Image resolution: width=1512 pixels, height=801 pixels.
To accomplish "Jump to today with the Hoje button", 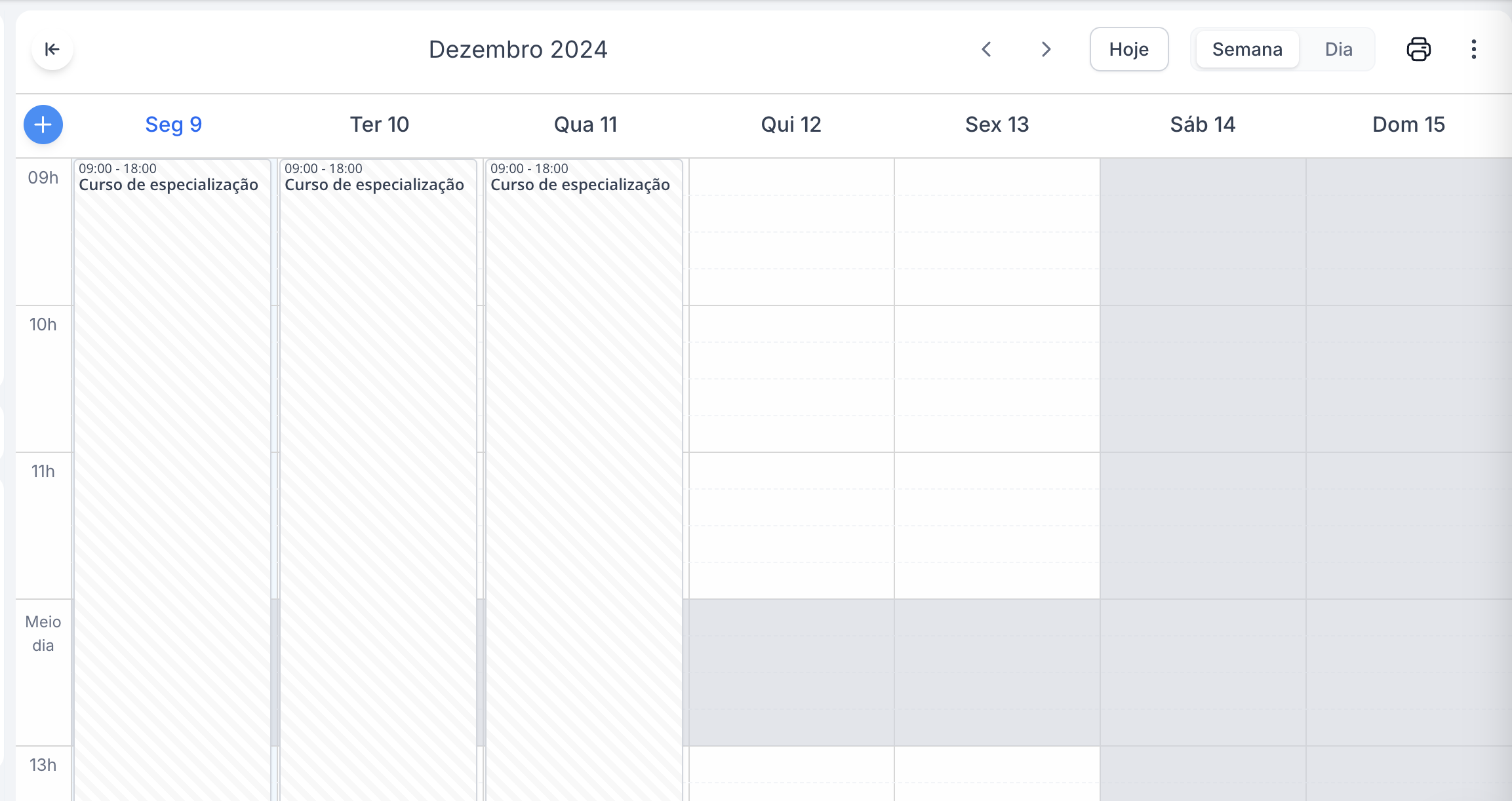I will [x=1128, y=49].
